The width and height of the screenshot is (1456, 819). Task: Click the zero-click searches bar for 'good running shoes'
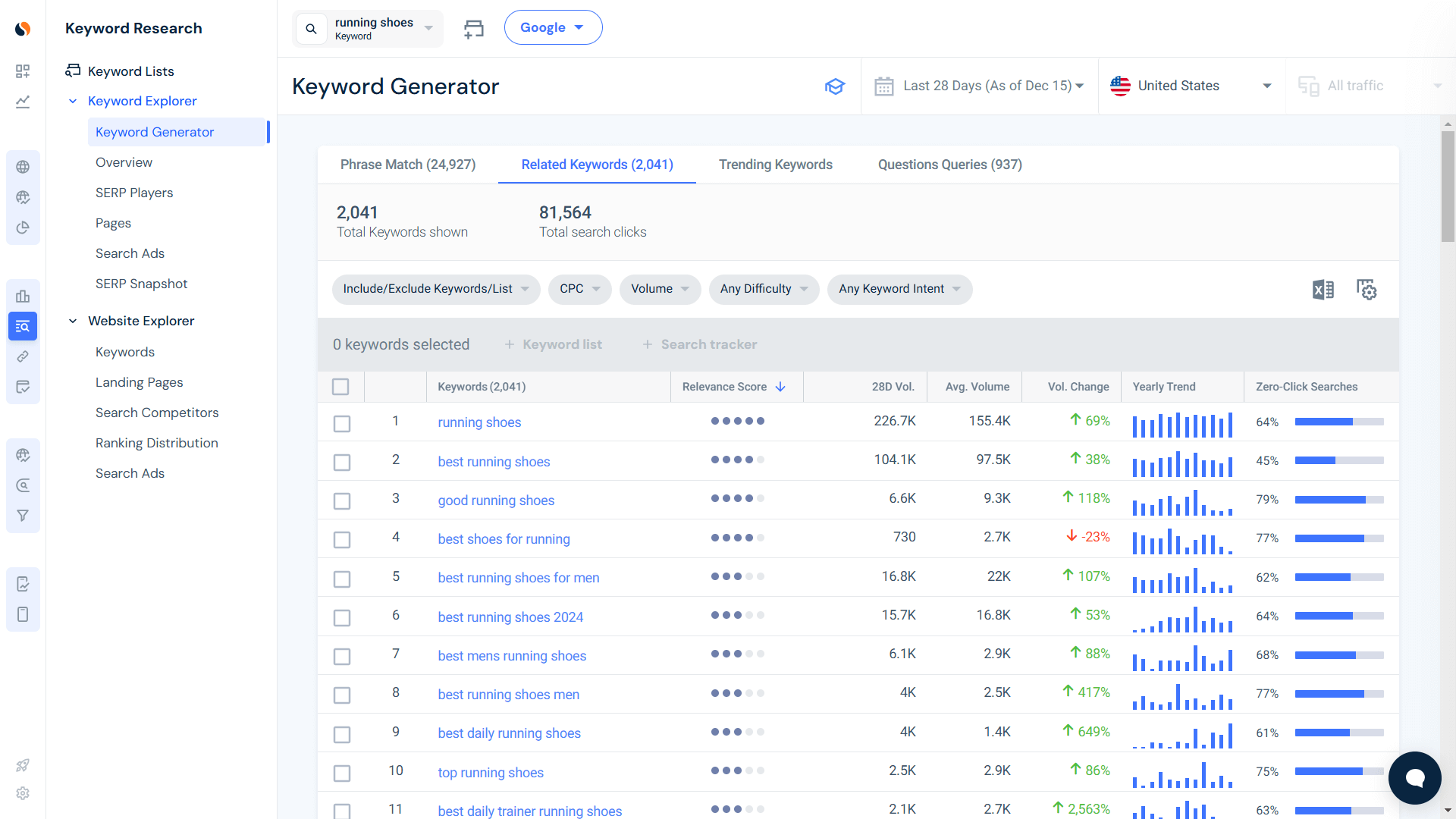(x=1339, y=500)
